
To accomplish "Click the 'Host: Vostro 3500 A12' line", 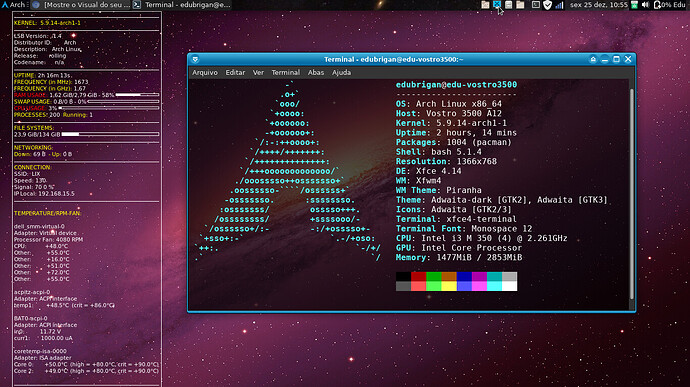I will (x=448, y=114).
